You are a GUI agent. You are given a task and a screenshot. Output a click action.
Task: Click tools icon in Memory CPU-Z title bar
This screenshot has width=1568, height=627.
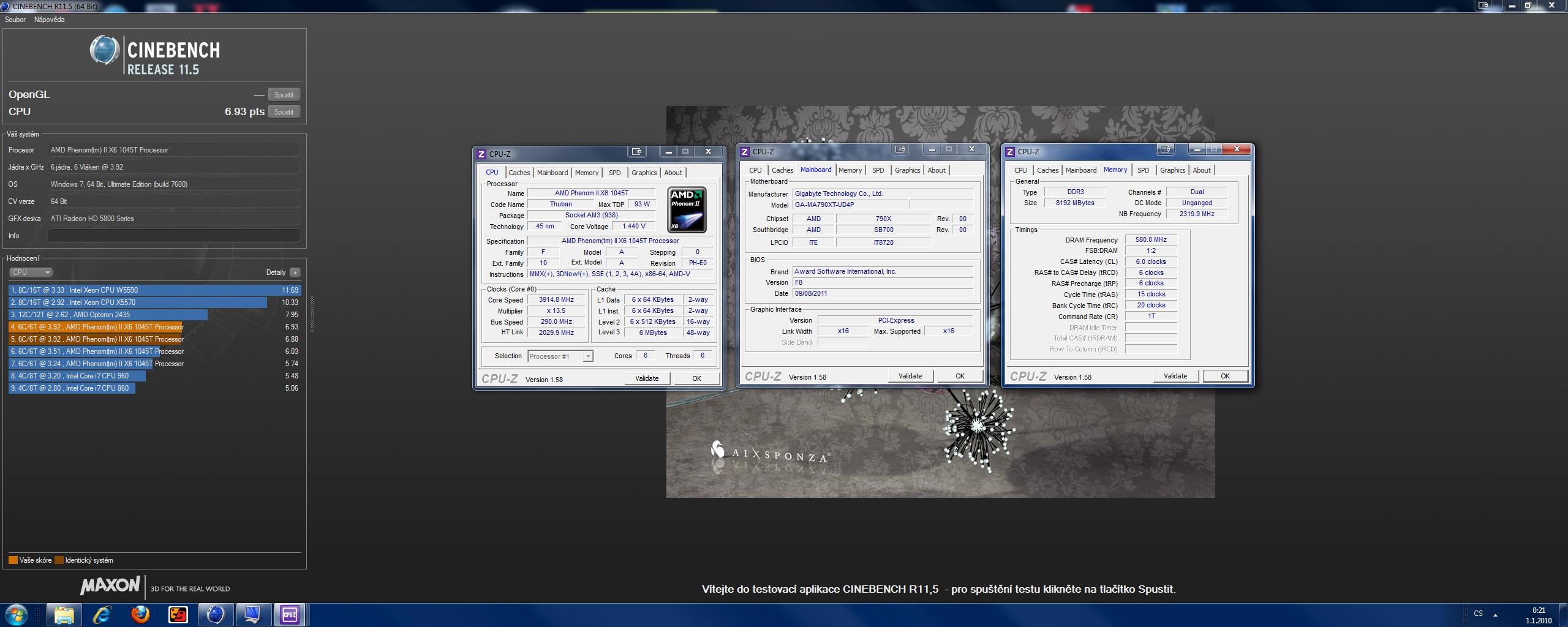click(1166, 149)
